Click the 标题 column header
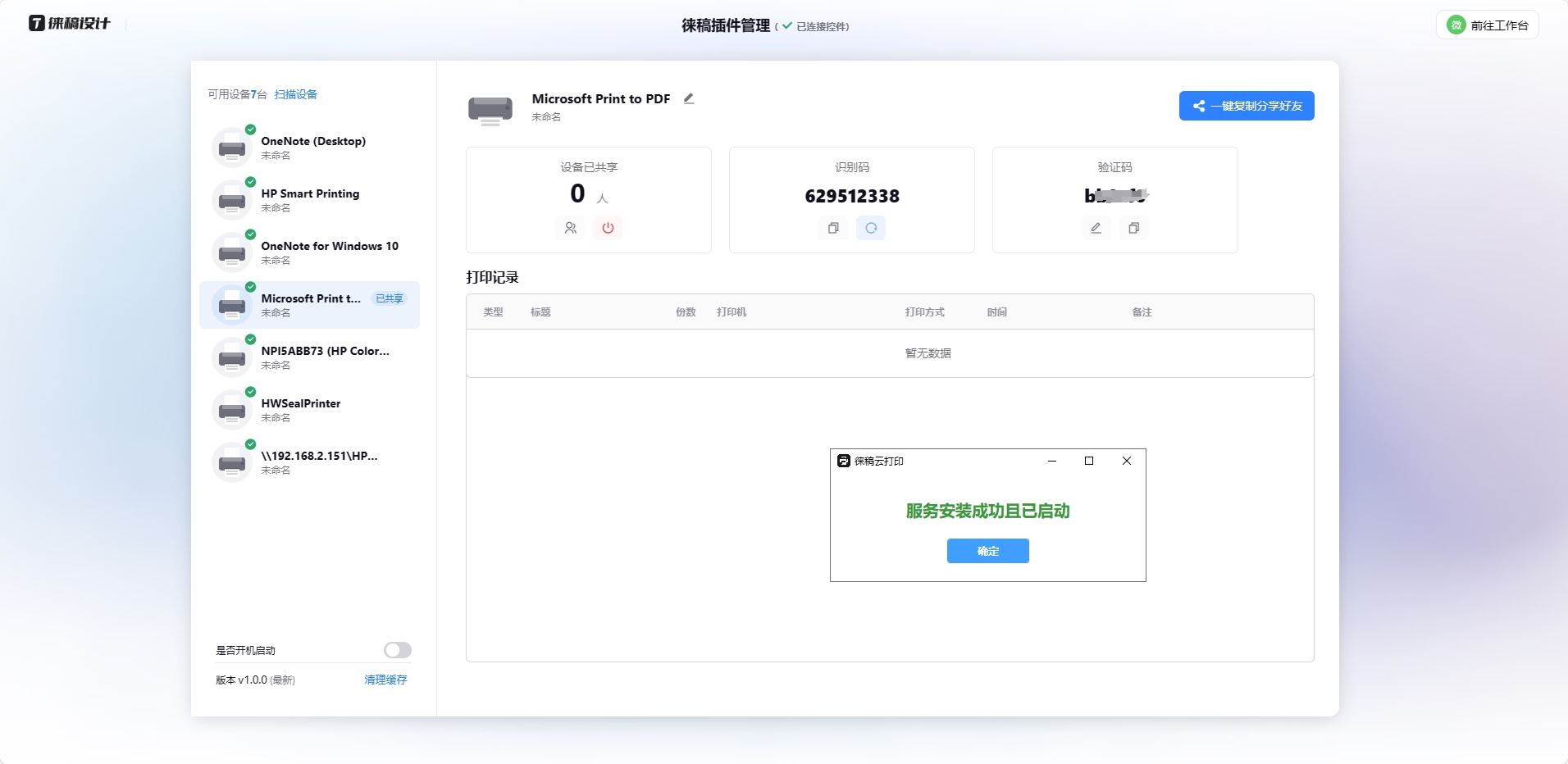This screenshot has height=764, width=1568. pyautogui.click(x=540, y=312)
